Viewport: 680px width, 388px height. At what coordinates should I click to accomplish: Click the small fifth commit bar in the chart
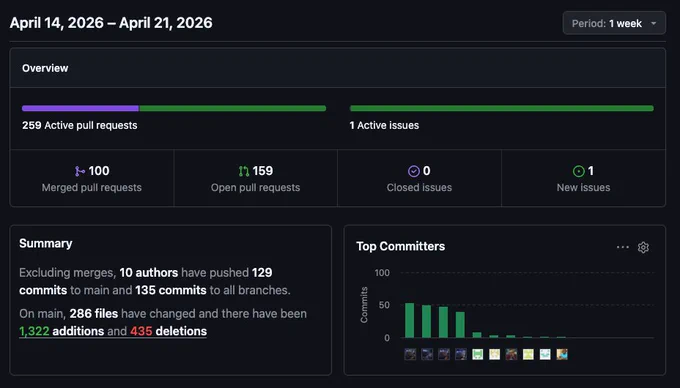click(x=477, y=335)
